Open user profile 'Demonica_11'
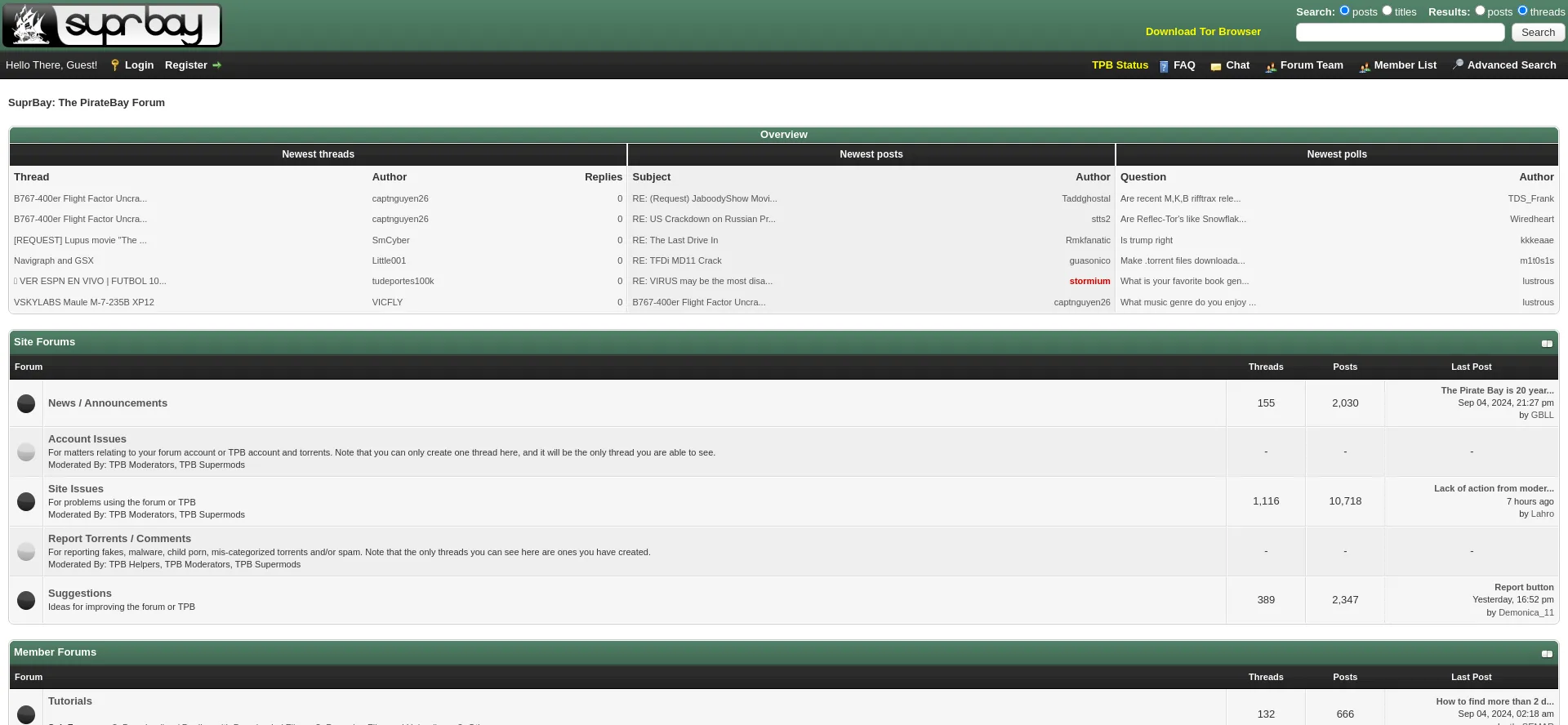The height and width of the screenshot is (725, 1568). (x=1526, y=612)
